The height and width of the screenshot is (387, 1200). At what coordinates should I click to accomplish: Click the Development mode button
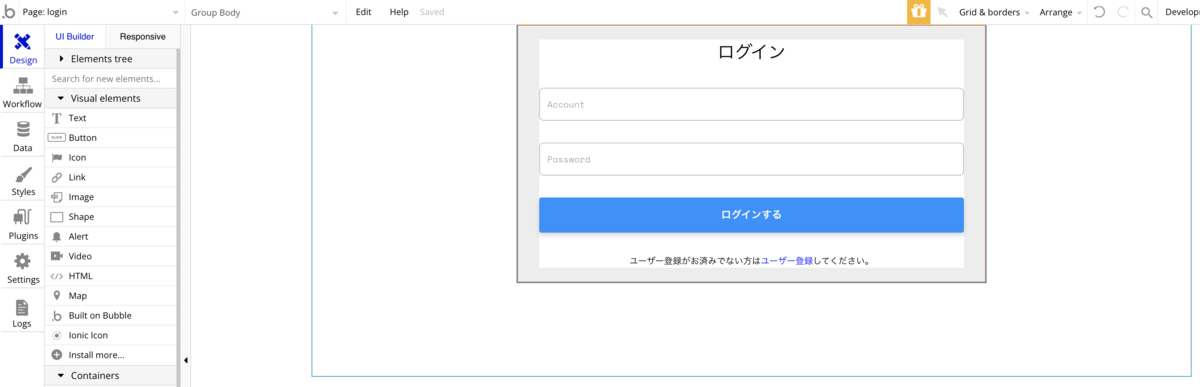1182,12
